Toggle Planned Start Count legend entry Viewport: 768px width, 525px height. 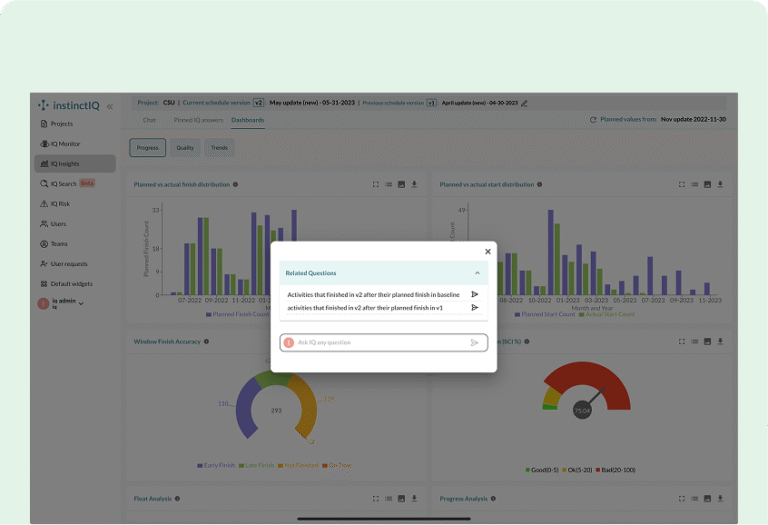coord(545,314)
